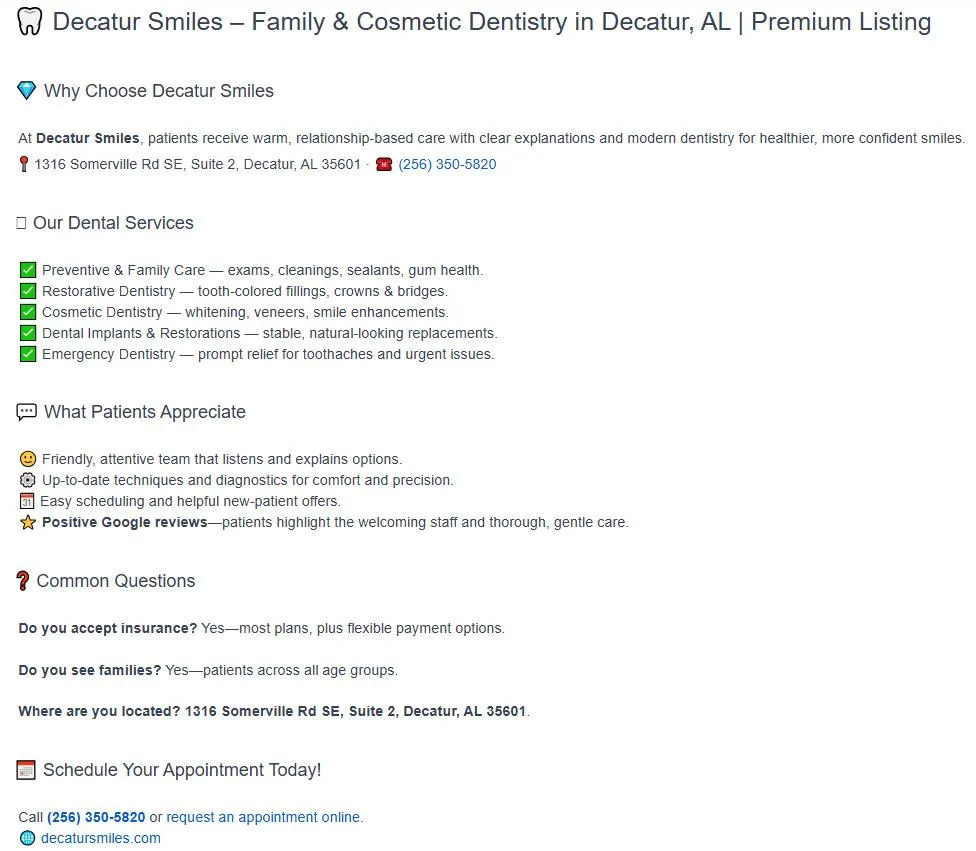Screen dimensions: 976x851
Task: Click the red question mark icon
Action: click(x=23, y=581)
